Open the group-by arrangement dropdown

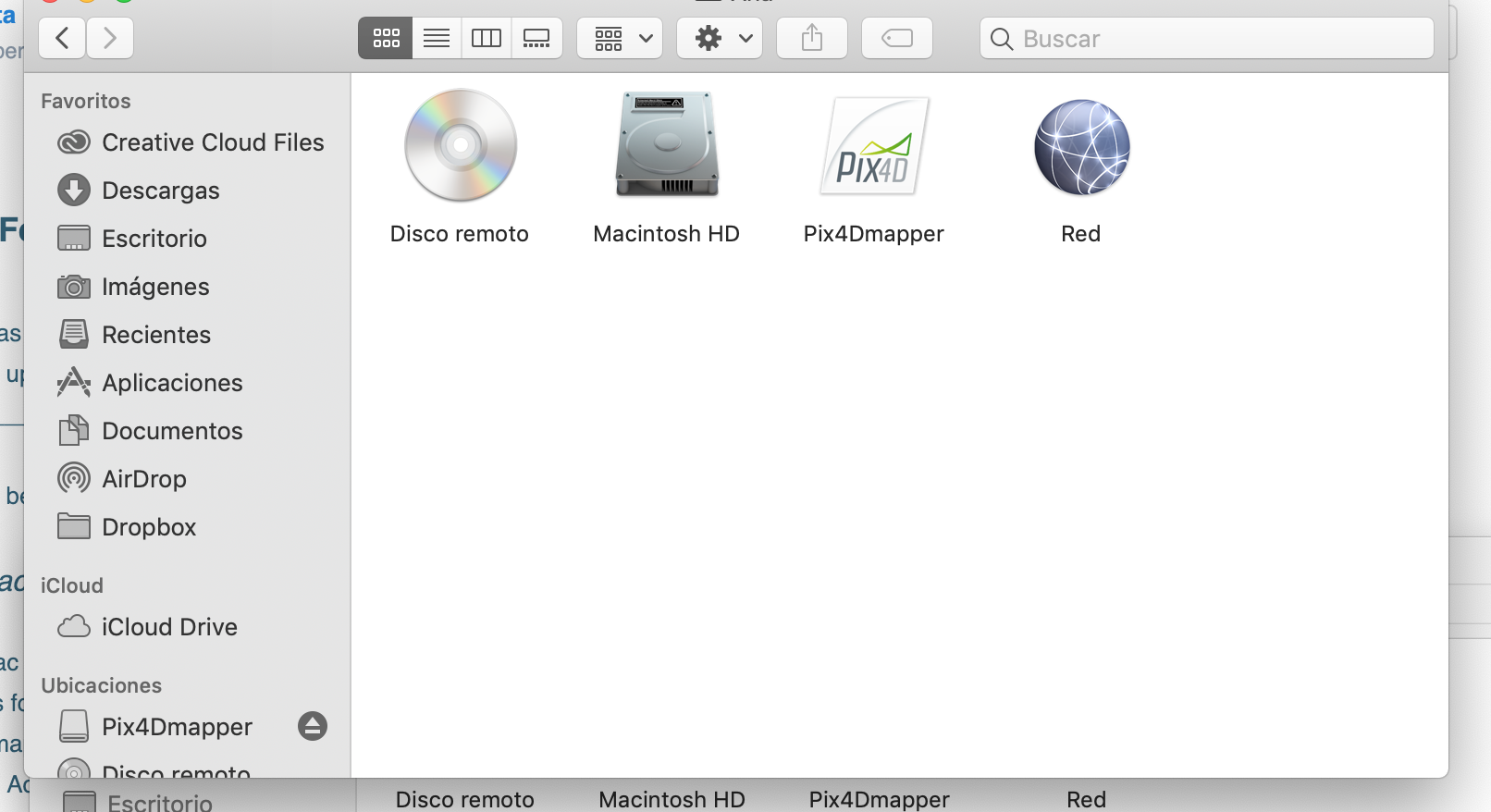point(620,38)
